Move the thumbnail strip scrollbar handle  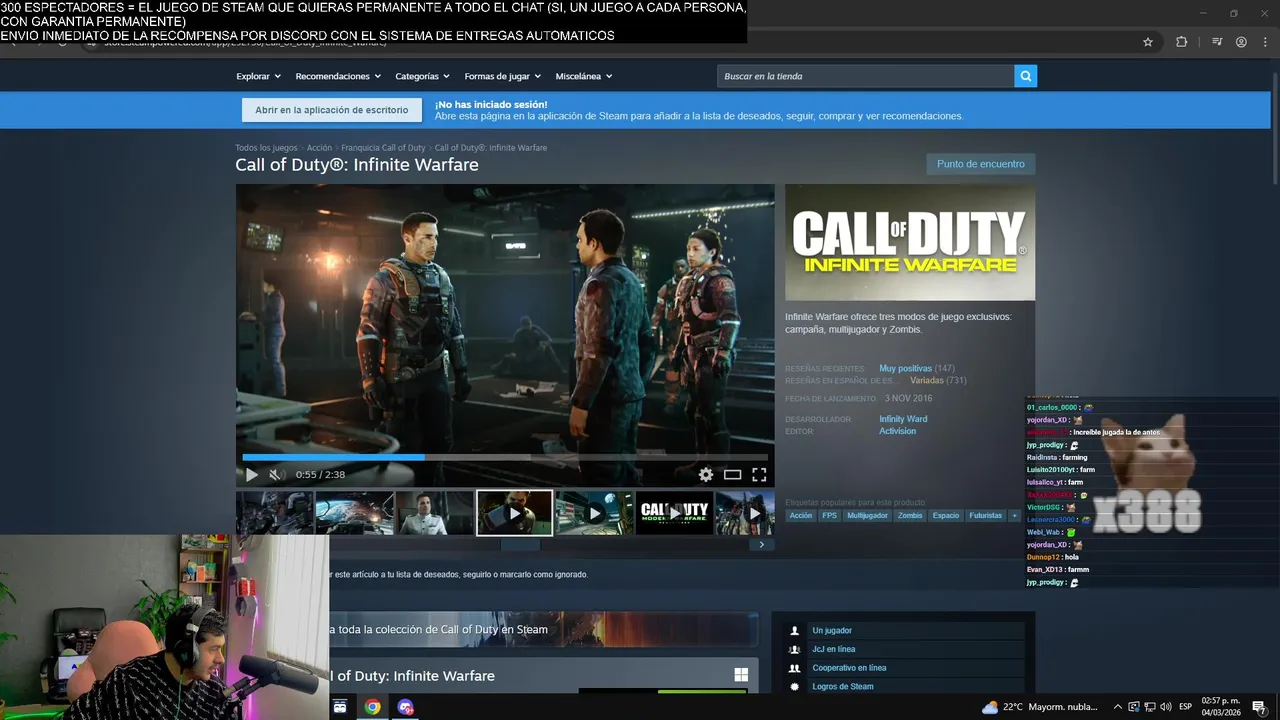click(x=520, y=545)
